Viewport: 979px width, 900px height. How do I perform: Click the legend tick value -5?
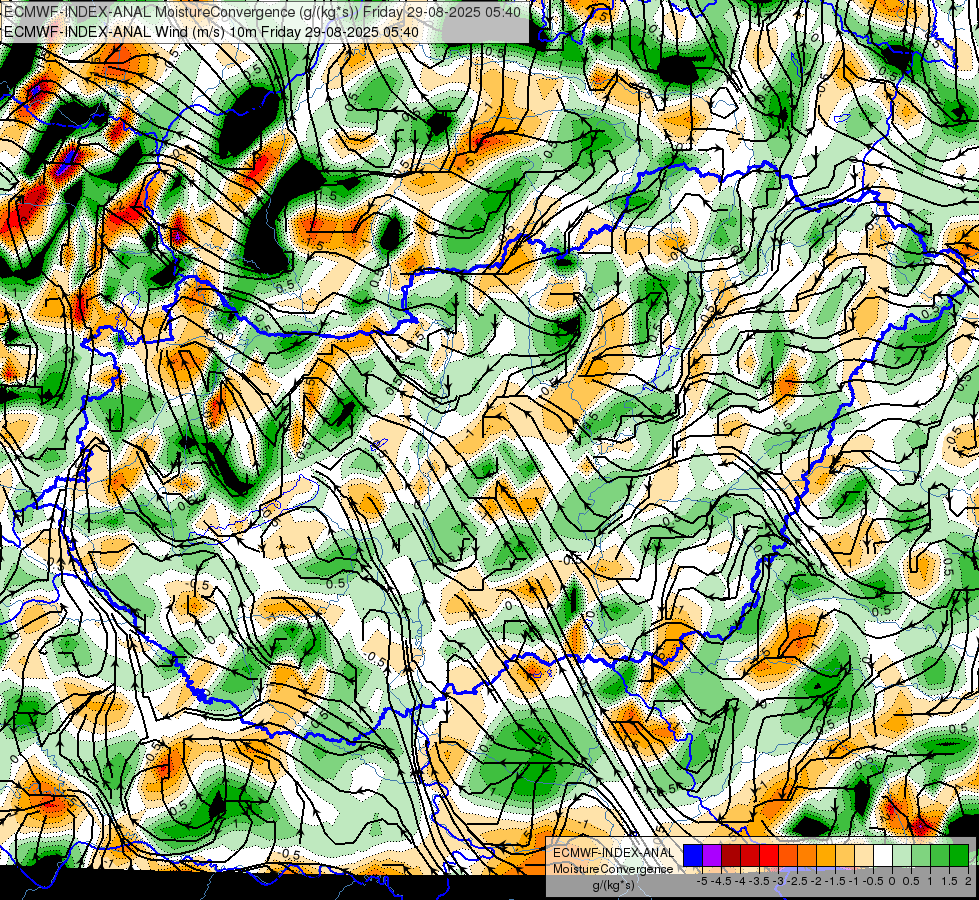tap(702, 881)
